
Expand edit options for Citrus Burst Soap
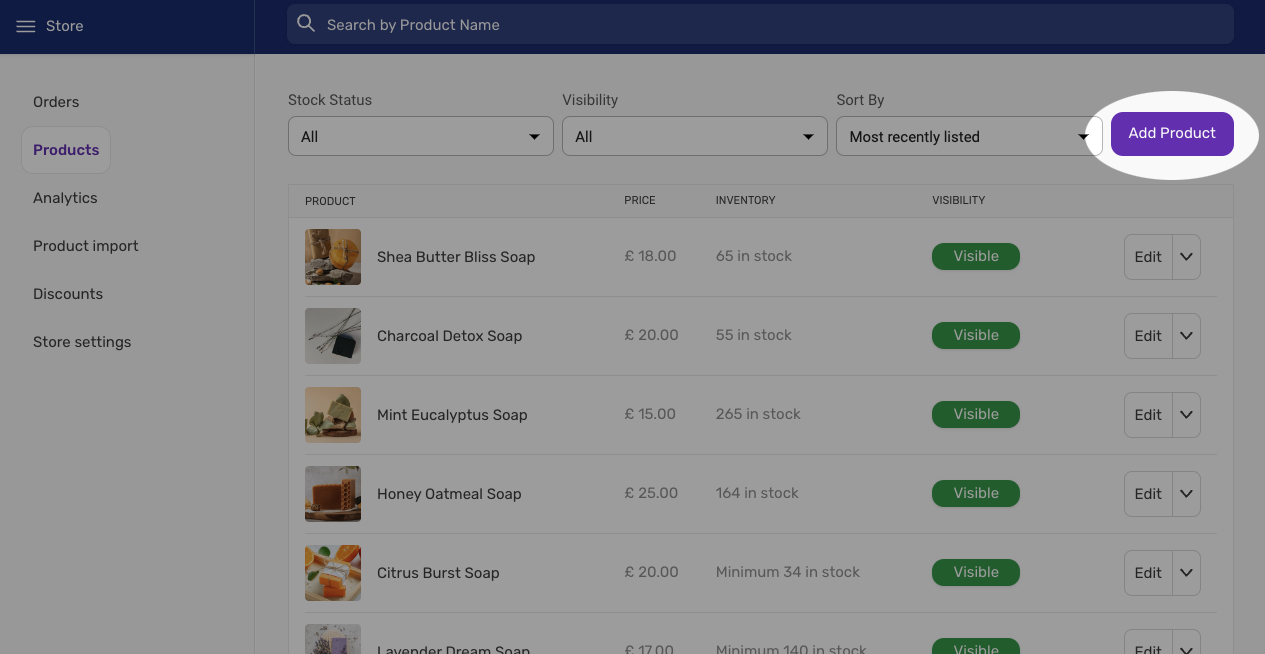1186,573
